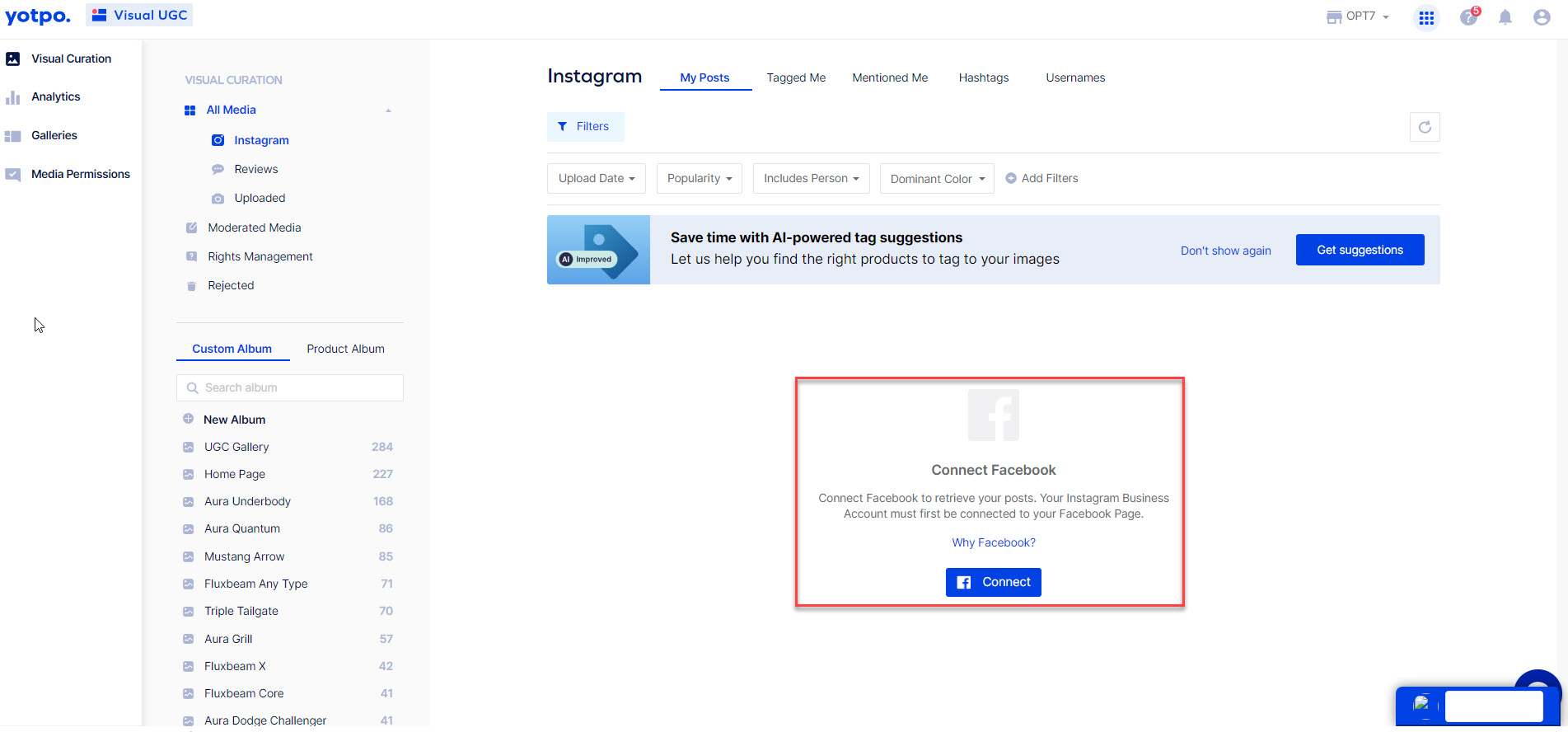Open help icon with notification badge
Viewport: 1568px width, 732px height.
(1469, 16)
